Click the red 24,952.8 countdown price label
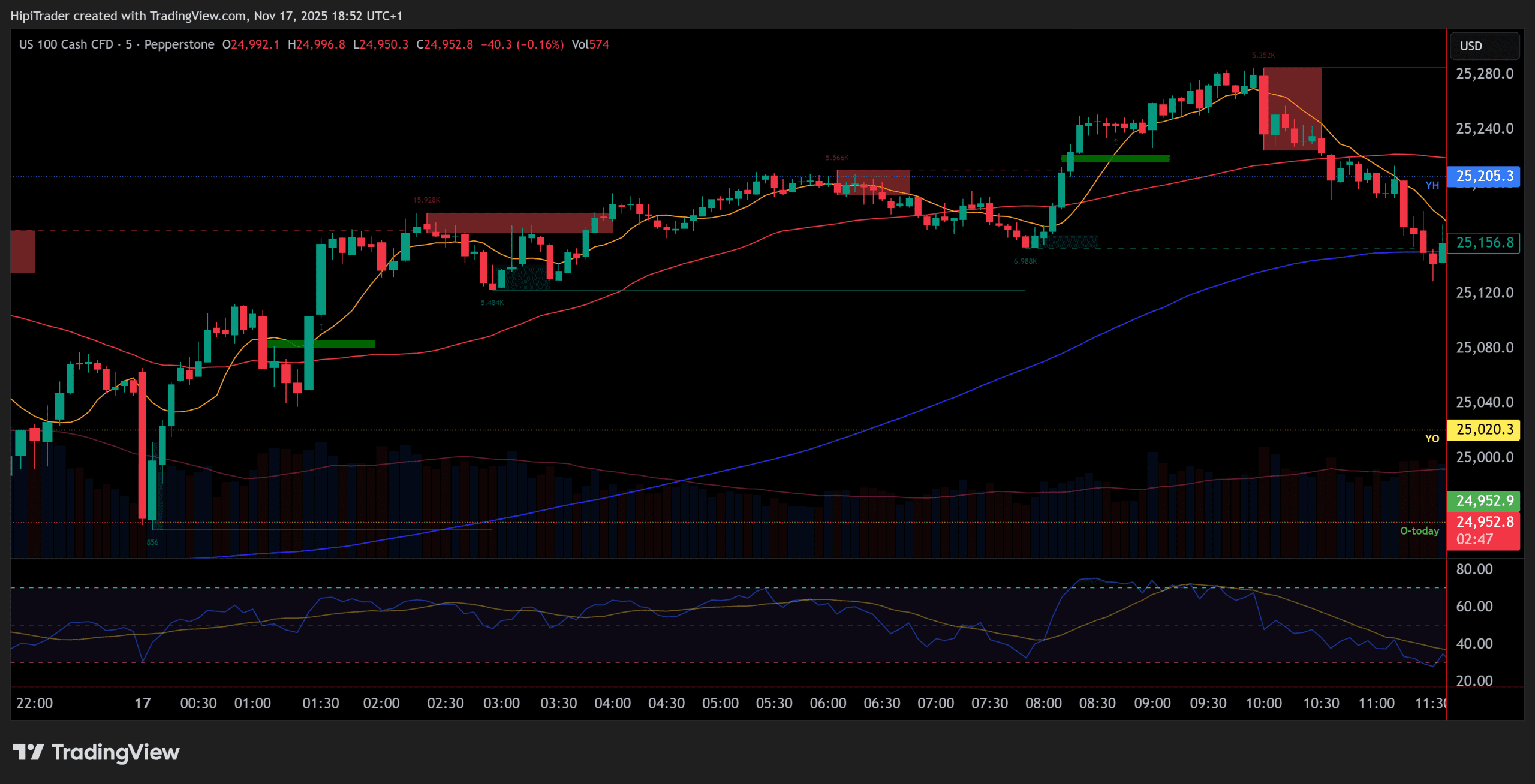This screenshot has height=784, width=1535. click(1483, 530)
